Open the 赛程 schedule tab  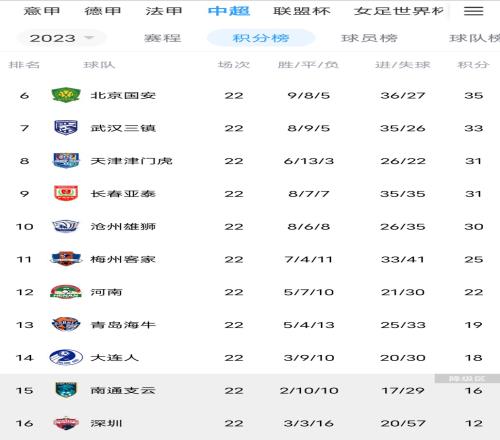pos(162,38)
